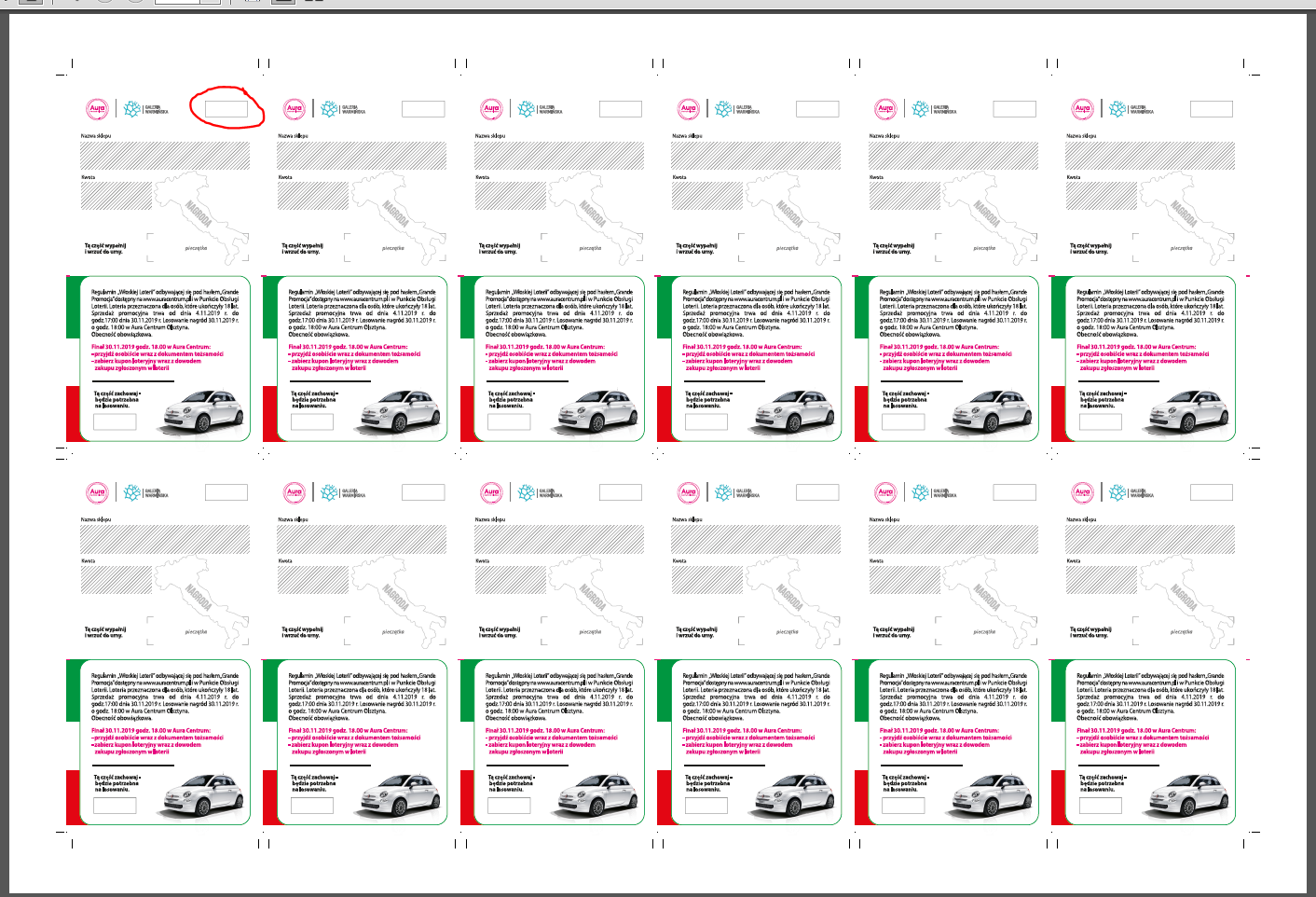Click the Galeria Warmińska logo on the top-right coupon

point(1131,109)
